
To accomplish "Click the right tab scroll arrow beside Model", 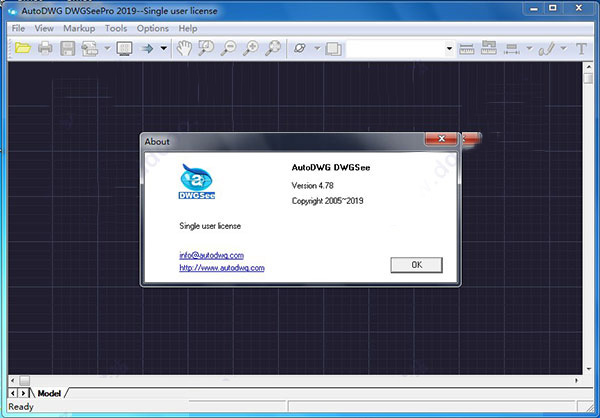I will pos(23,393).
